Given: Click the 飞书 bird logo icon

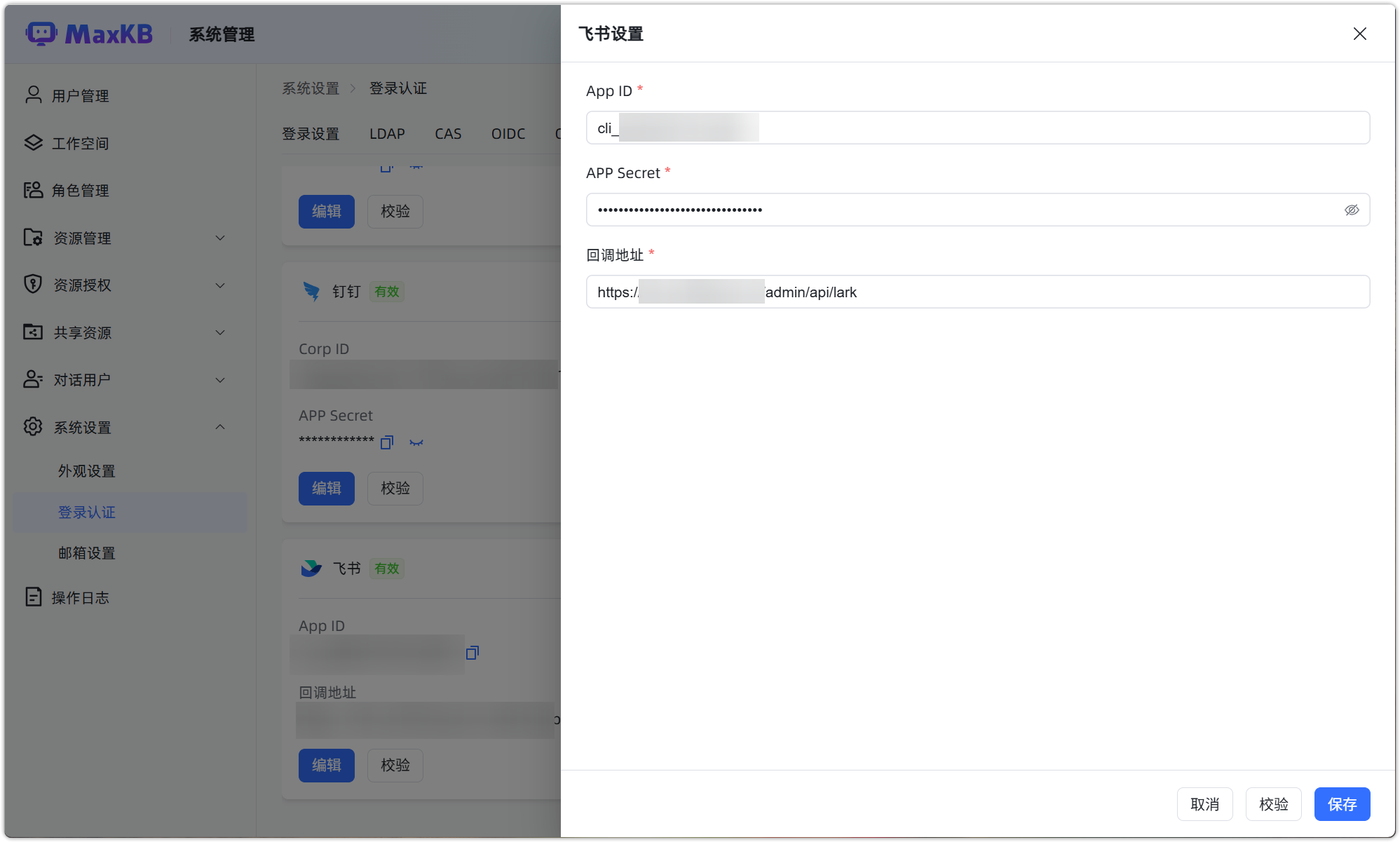Looking at the screenshot, I should [311, 568].
